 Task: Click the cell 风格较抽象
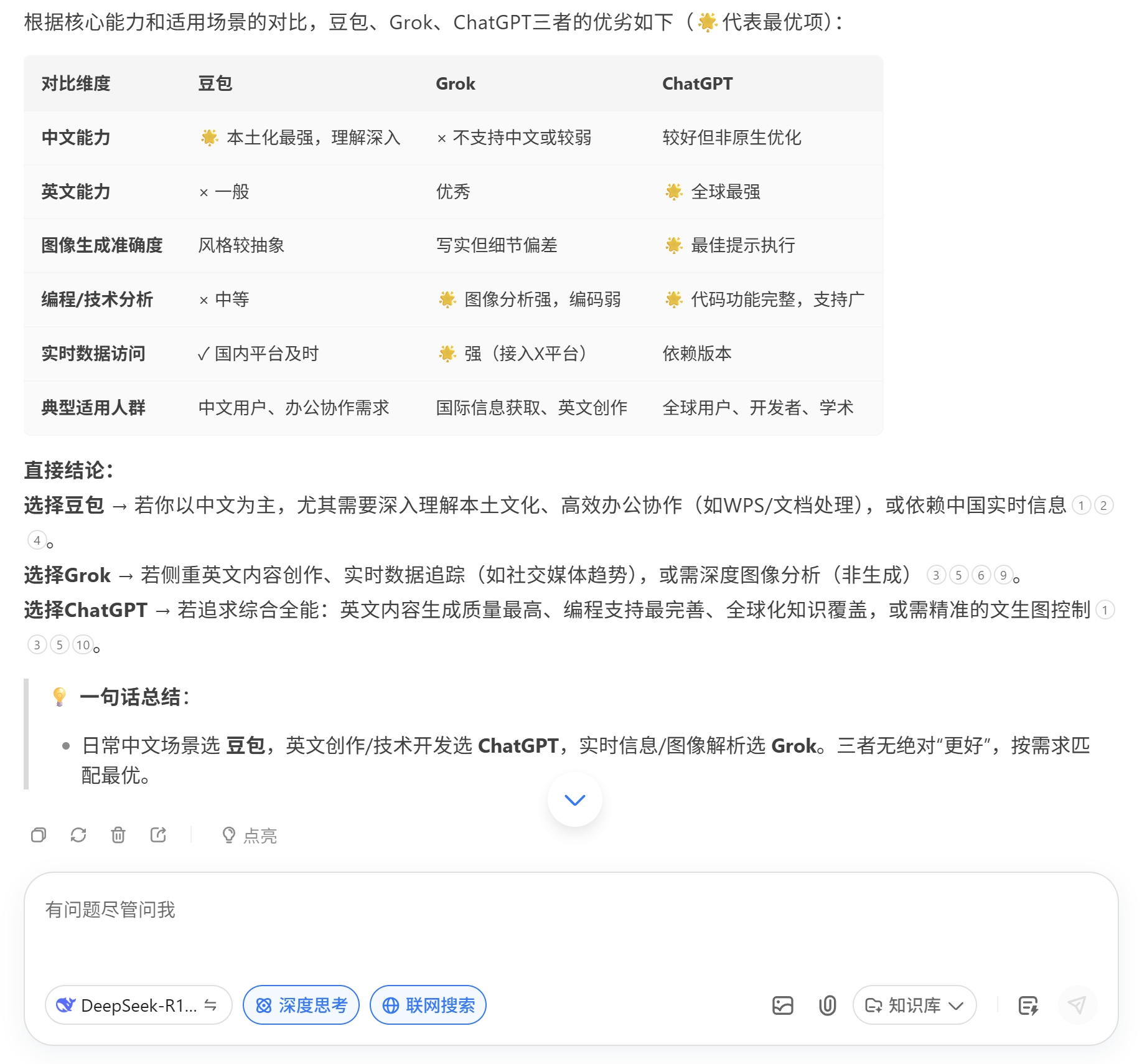[241, 245]
